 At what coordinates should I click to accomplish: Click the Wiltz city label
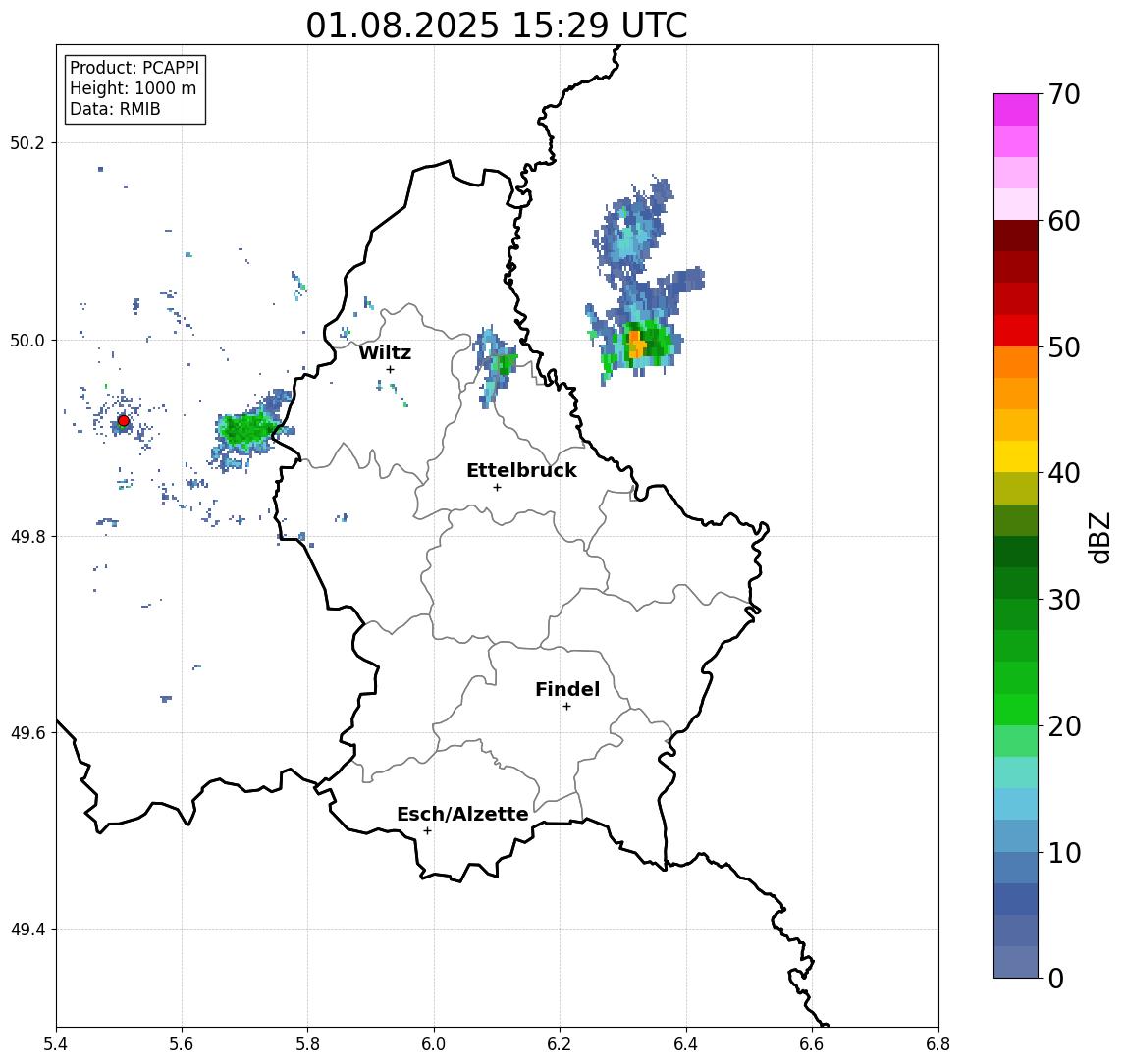click(385, 352)
